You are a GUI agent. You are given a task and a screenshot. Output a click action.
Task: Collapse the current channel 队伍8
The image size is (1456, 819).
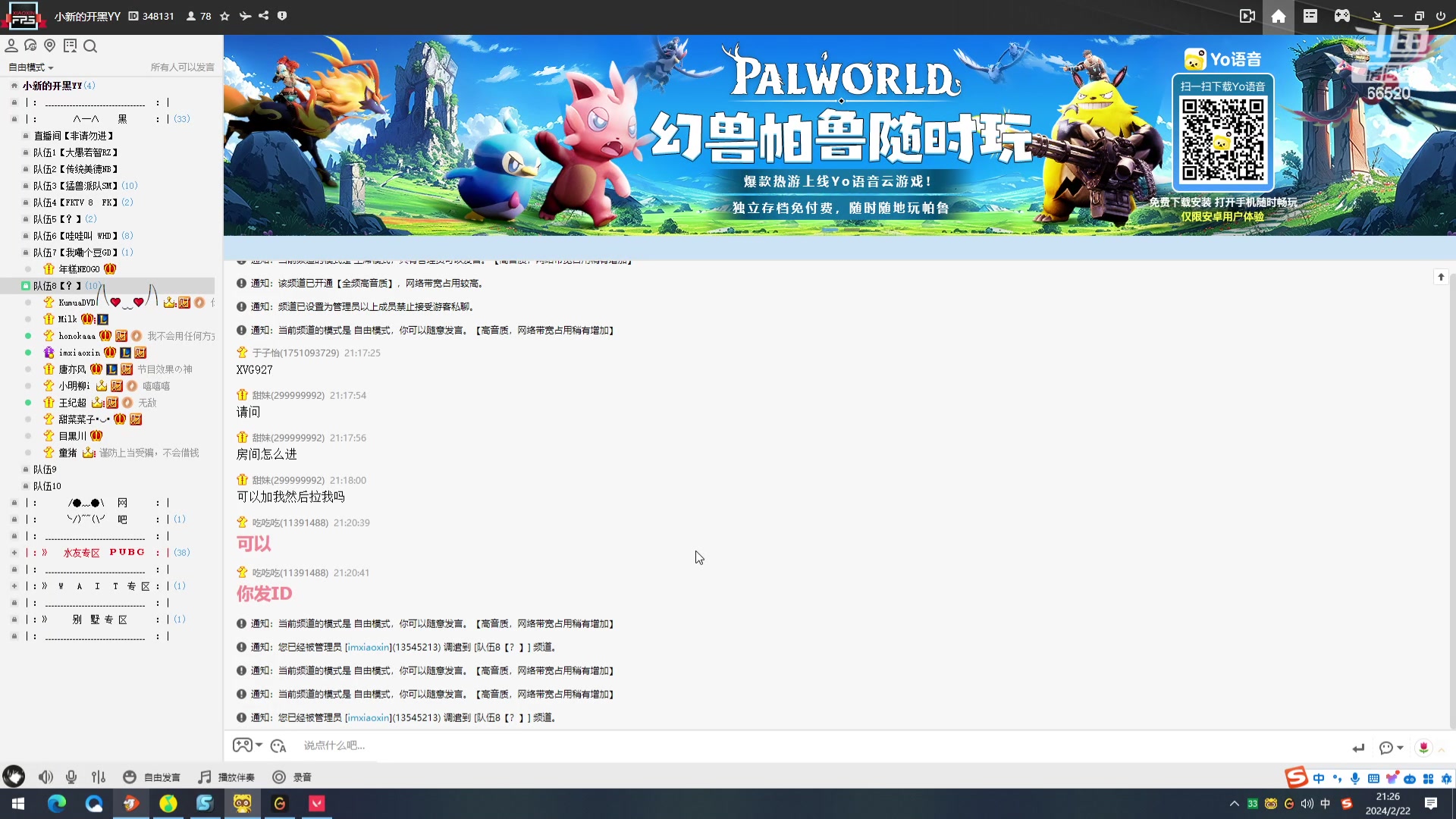57,286
